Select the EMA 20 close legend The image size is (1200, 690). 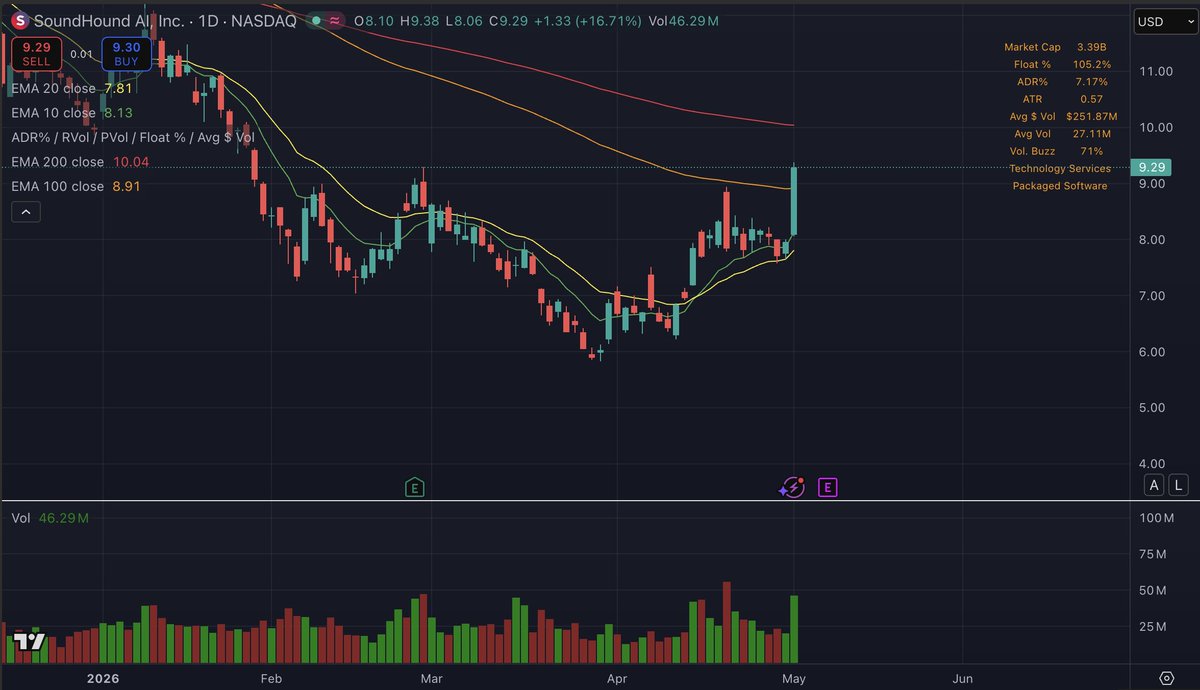[x=72, y=88]
